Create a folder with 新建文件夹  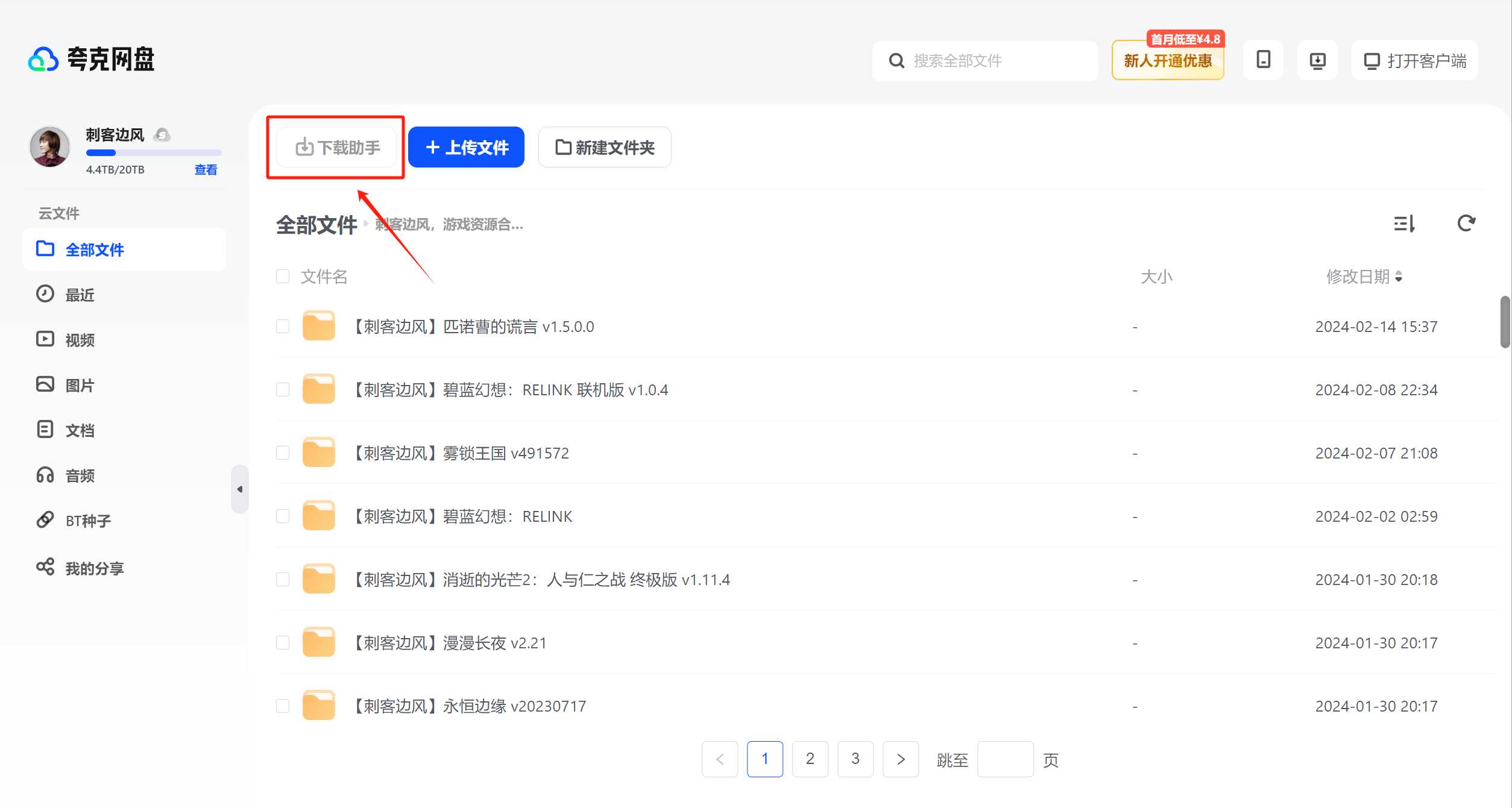point(605,147)
